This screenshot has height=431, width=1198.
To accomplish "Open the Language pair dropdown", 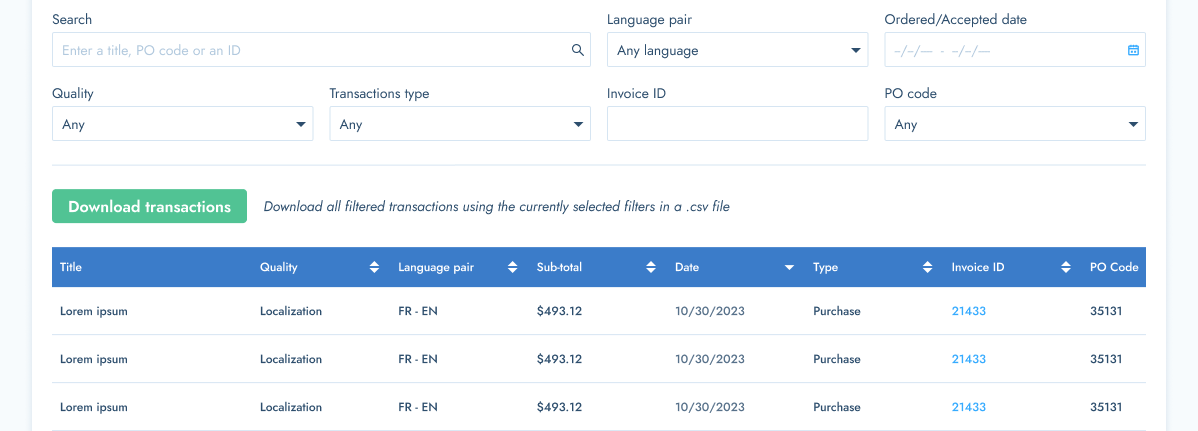I will click(737, 50).
